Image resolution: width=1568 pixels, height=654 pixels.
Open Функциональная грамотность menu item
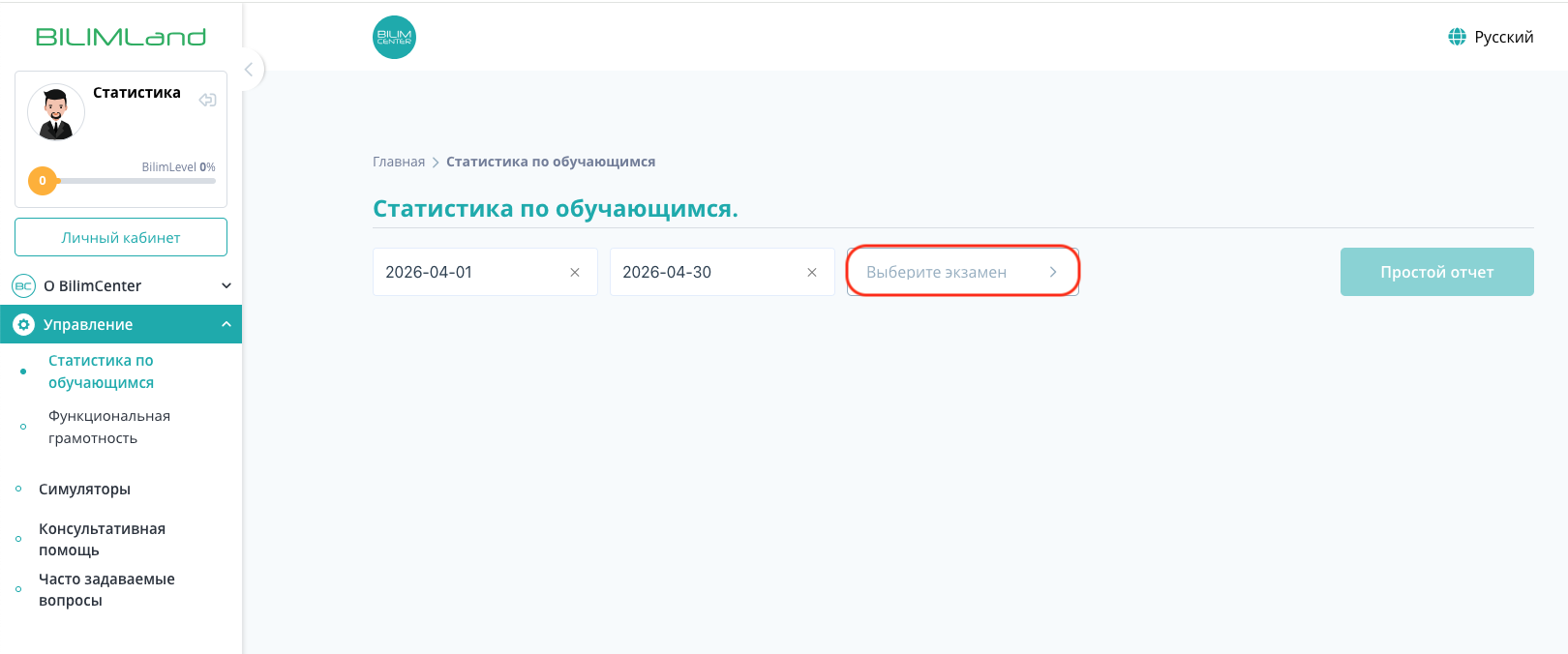tap(109, 427)
